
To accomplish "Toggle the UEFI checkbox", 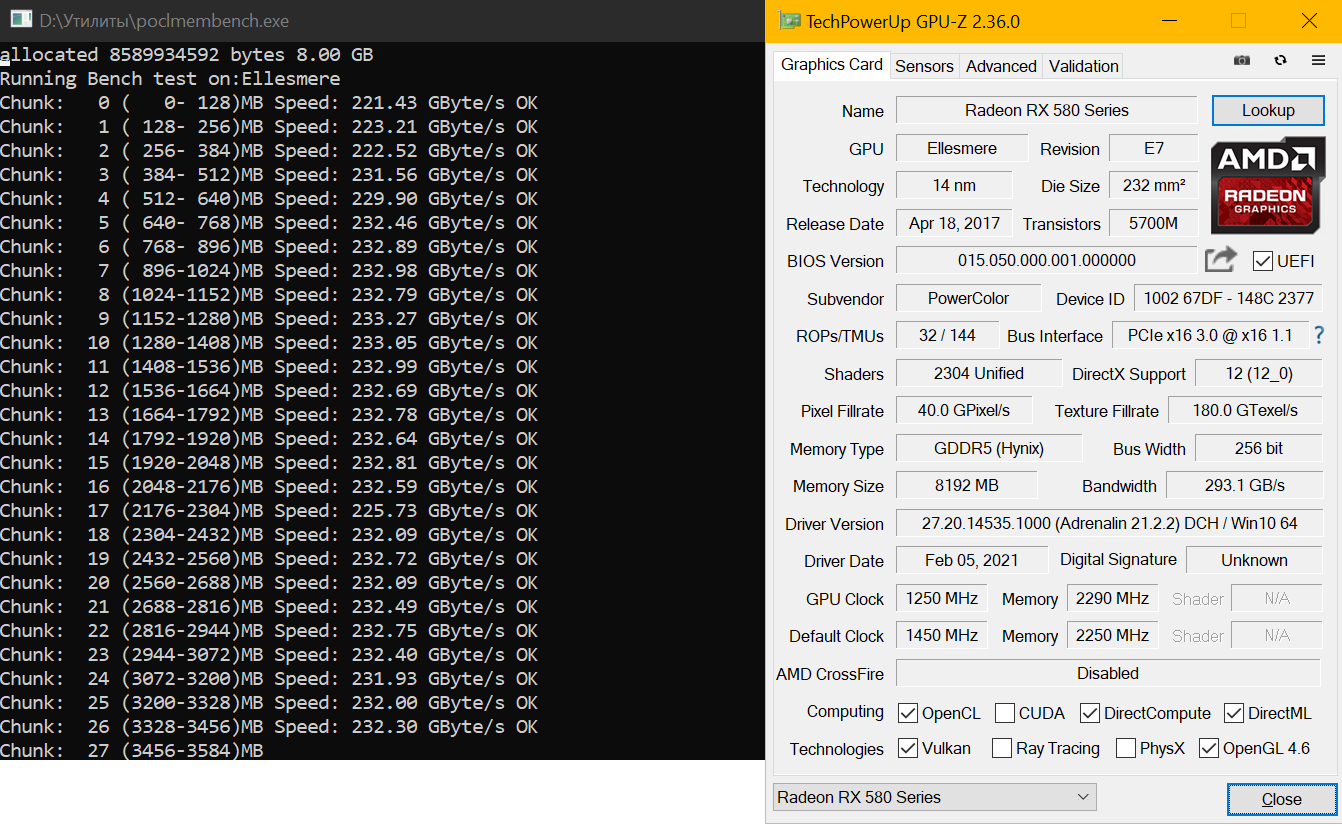I will pyautogui.click(x=1262, y=261).
